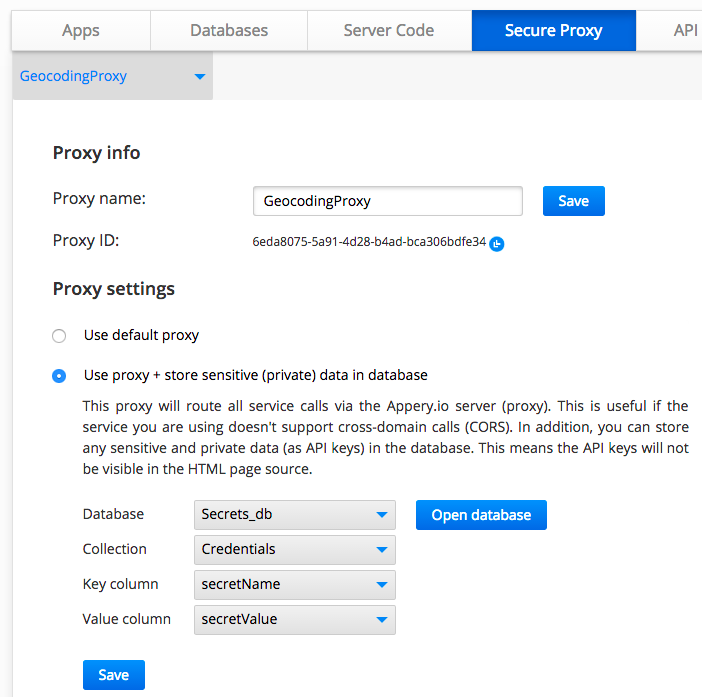Open the GeocodingProxy selector dropdown
The height and width of the screenshot is (697, 702).
coord(112,76)
